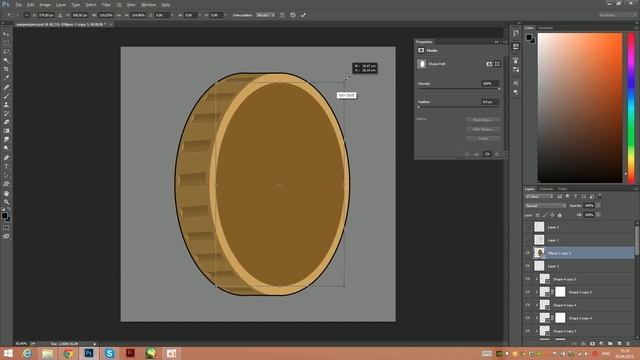This screenshot has height=360, width=640.
Task: Toggle warp mode icon in options bar
Action: [282, 15]
